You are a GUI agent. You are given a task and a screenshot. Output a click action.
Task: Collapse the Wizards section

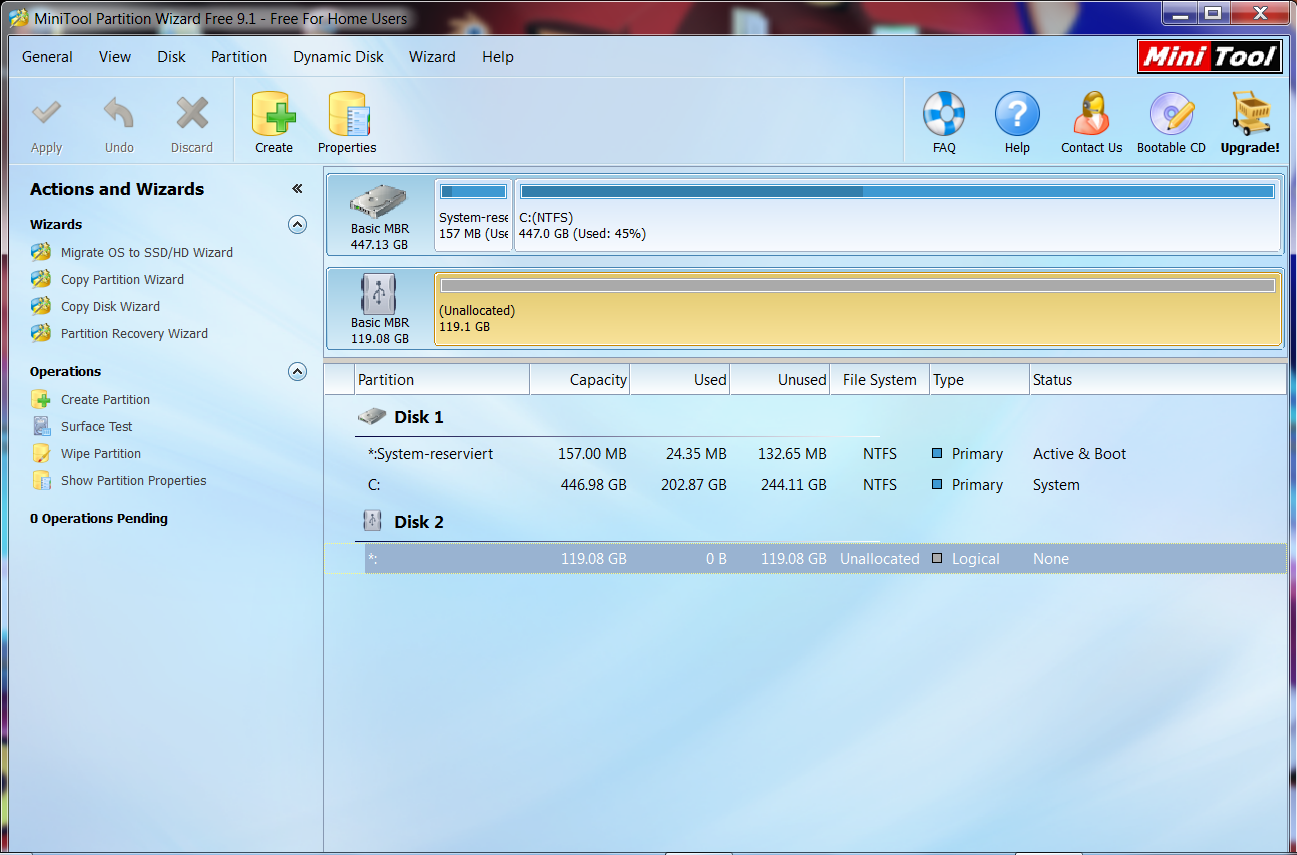(297, 224)
